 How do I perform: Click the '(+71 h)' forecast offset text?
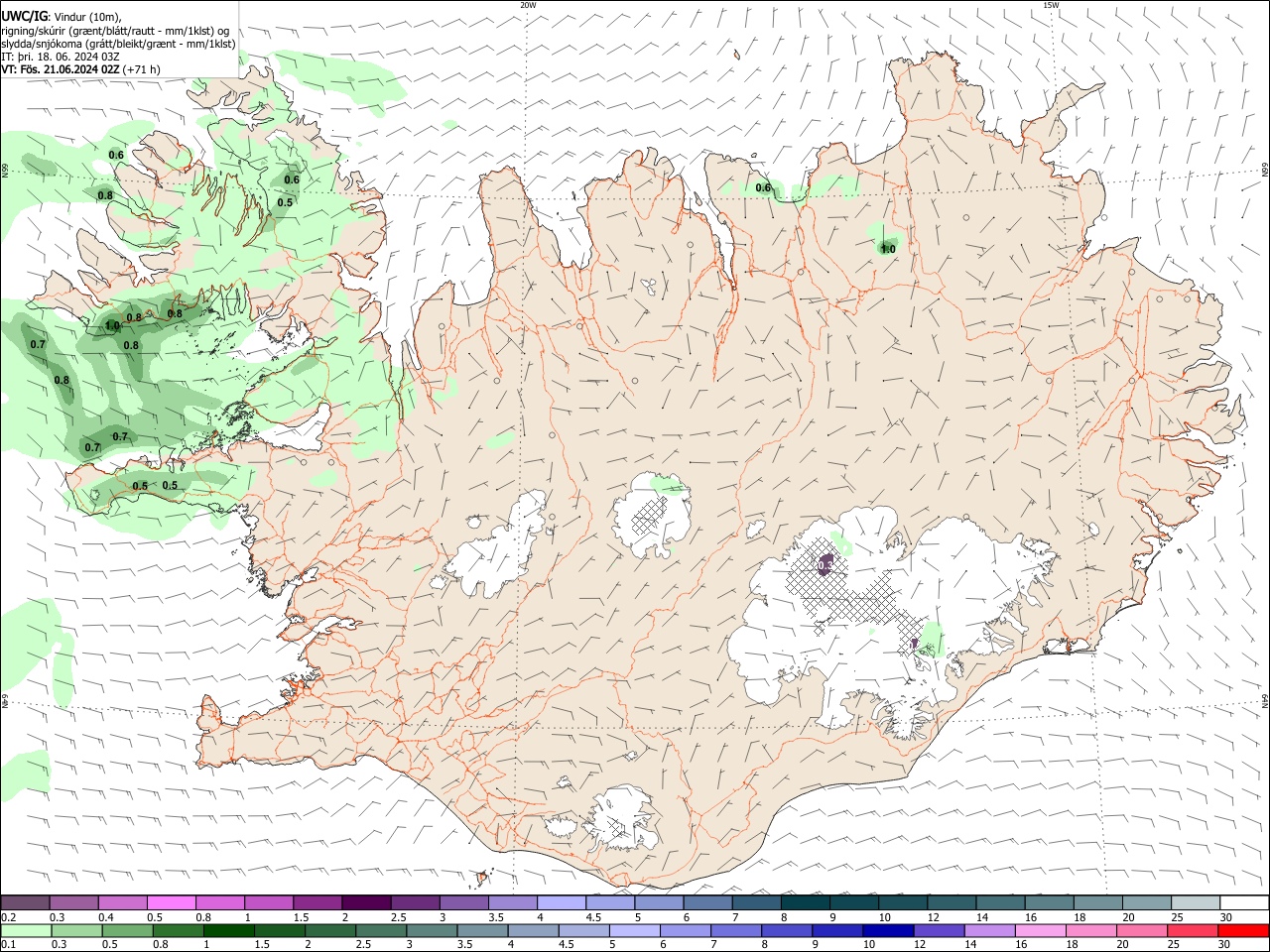click(x=142, y=69)
